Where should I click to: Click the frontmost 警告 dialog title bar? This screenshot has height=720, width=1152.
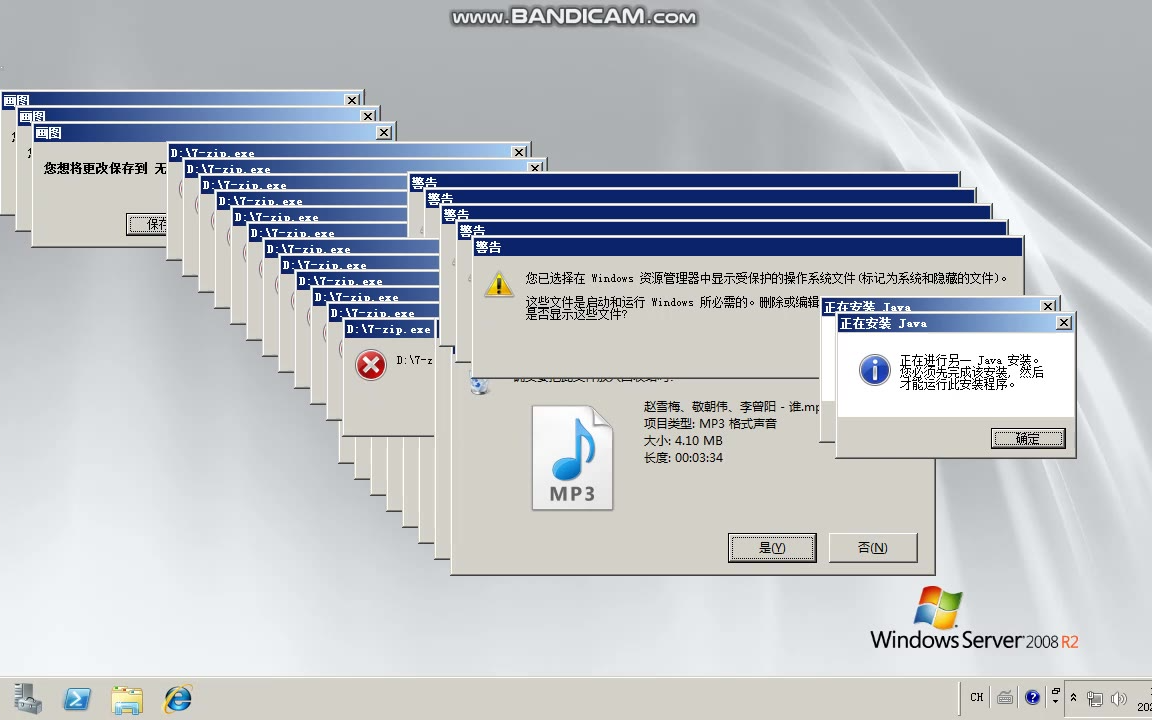[747, 247]
